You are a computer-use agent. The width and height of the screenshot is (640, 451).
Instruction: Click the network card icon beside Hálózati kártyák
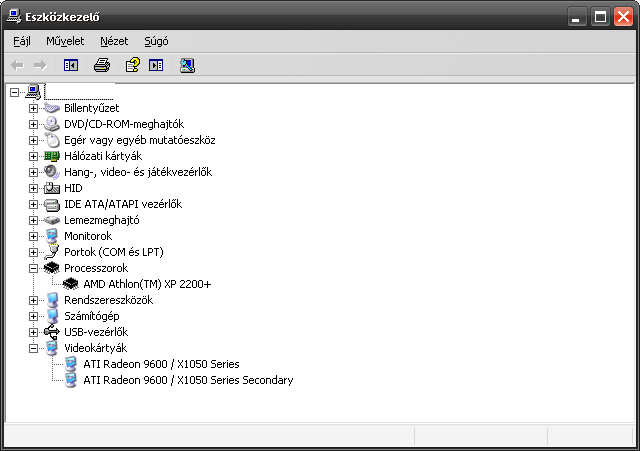pyautogui.click(x=52, y=156)
